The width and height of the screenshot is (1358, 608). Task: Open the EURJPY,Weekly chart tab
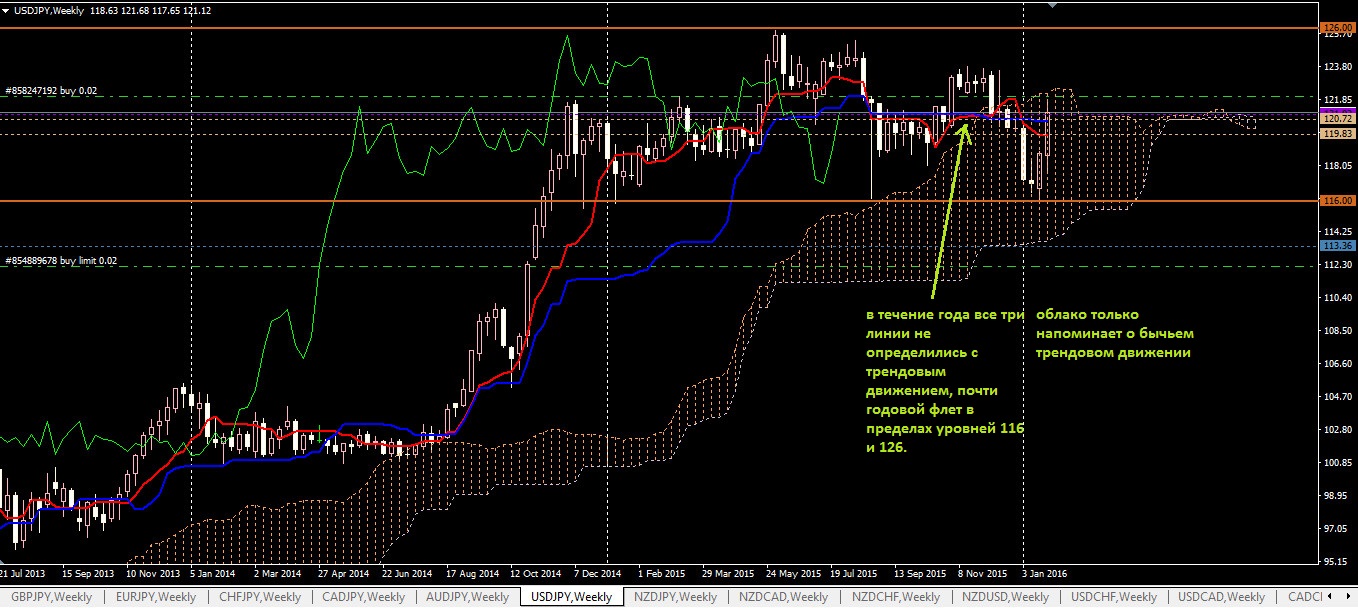[x=154, y=597]
